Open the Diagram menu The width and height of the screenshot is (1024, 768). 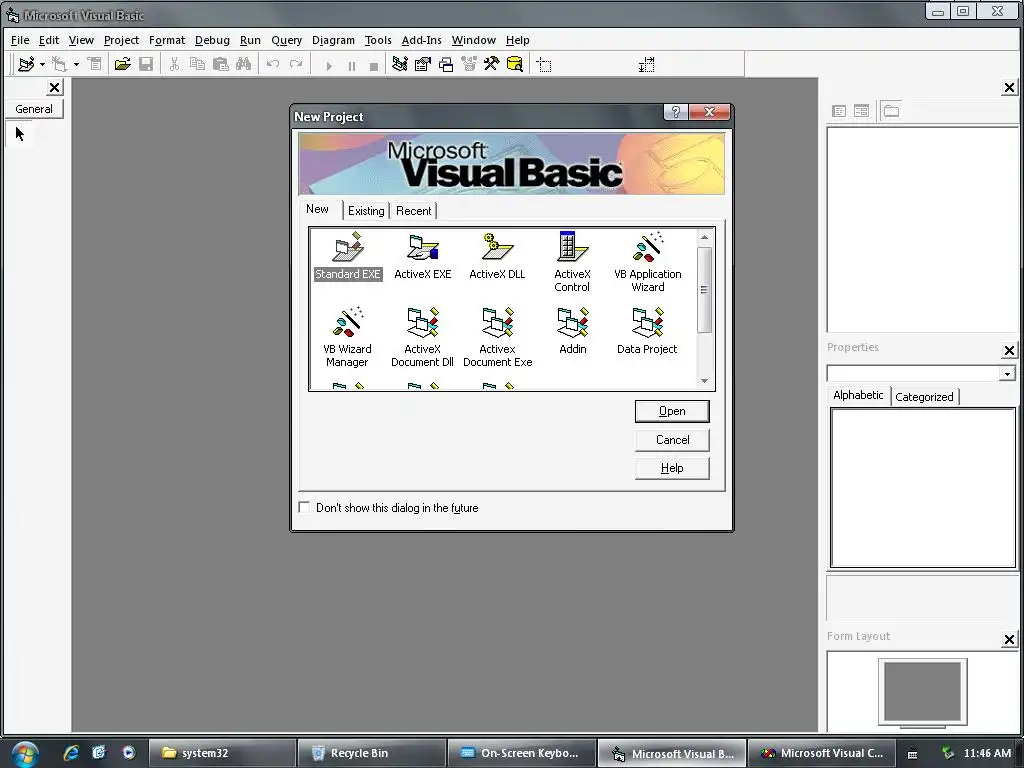click(x=333, y=40)
